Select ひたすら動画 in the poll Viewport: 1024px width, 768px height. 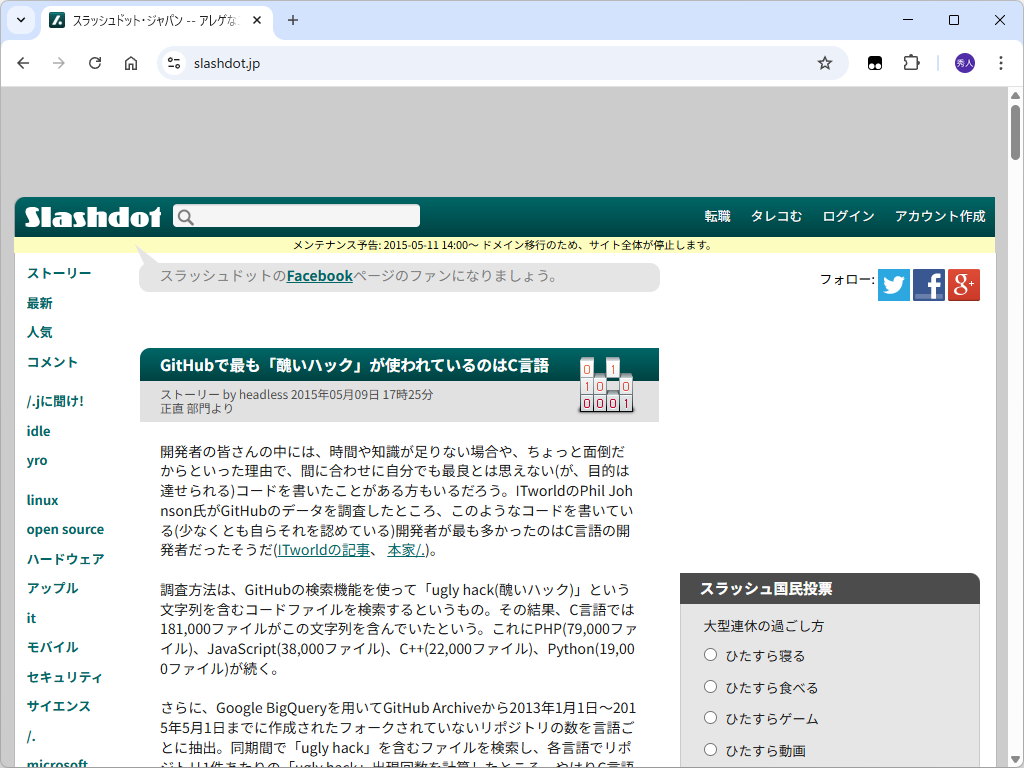click(x=710, y=749)
